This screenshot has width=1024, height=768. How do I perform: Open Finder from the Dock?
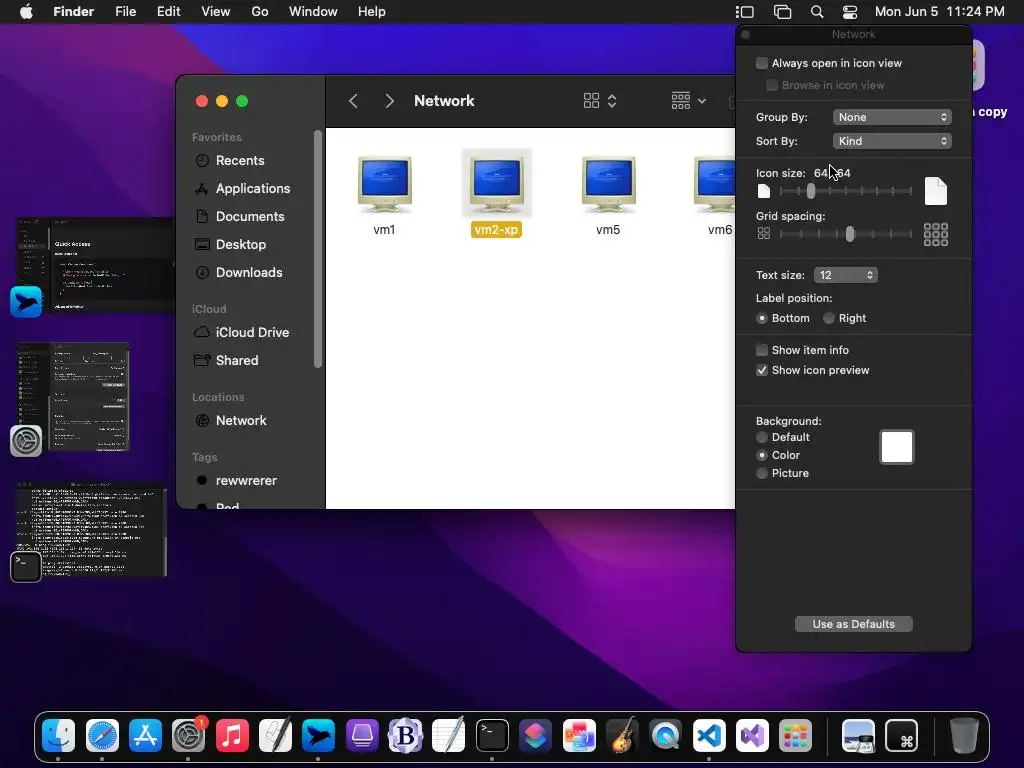(58, 735)
